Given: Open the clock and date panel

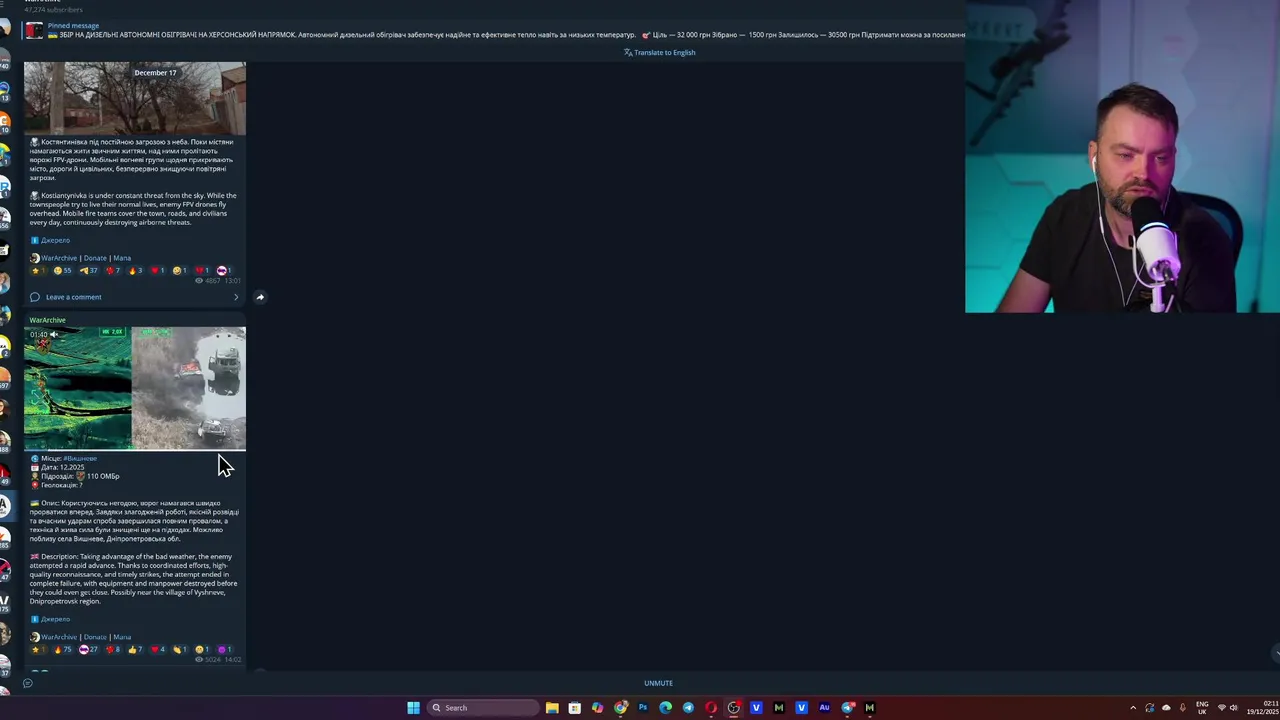Looking at the screenshot, I should coord(1262,708).
